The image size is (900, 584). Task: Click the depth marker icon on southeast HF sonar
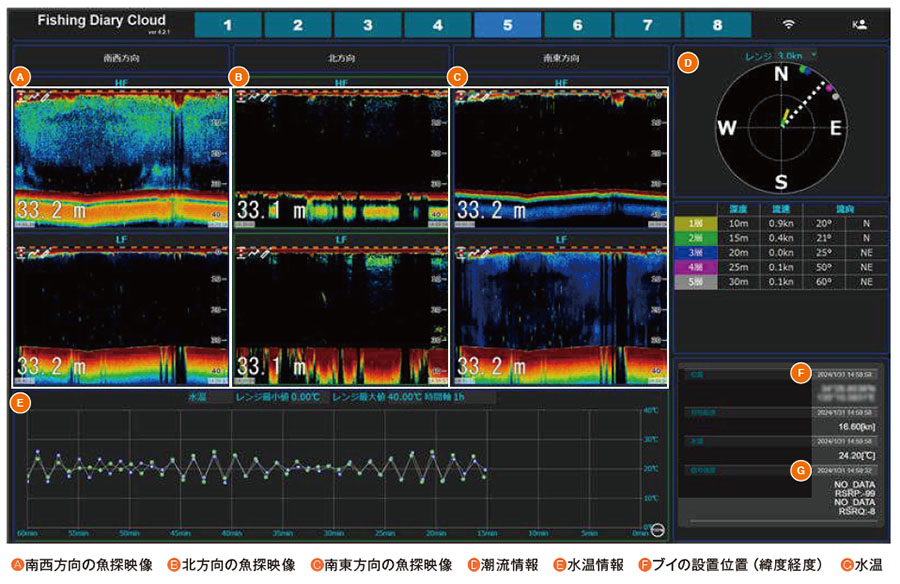[461, 96]
